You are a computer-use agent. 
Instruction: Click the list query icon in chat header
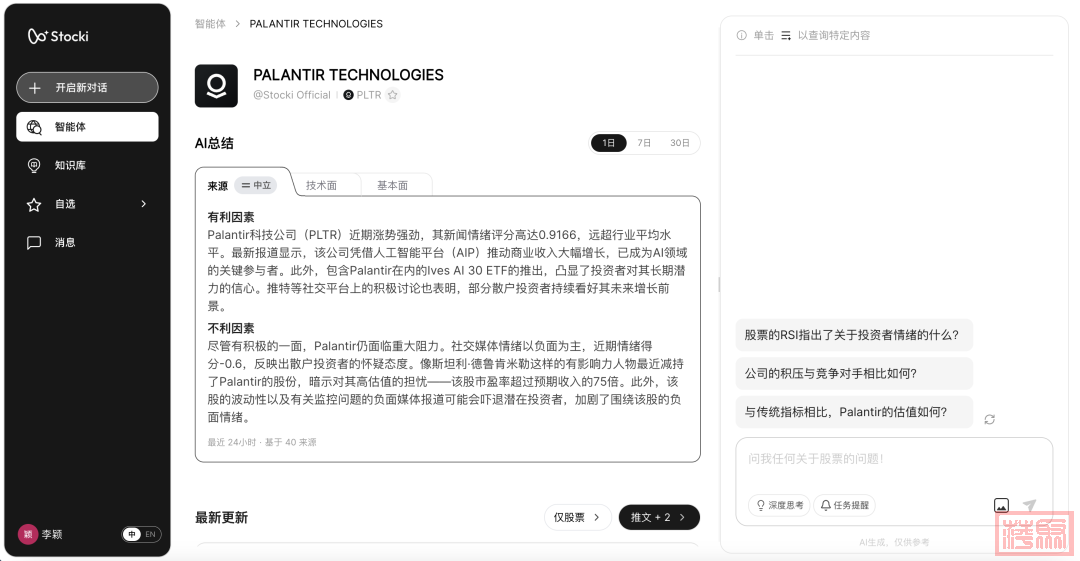[786, 35]
